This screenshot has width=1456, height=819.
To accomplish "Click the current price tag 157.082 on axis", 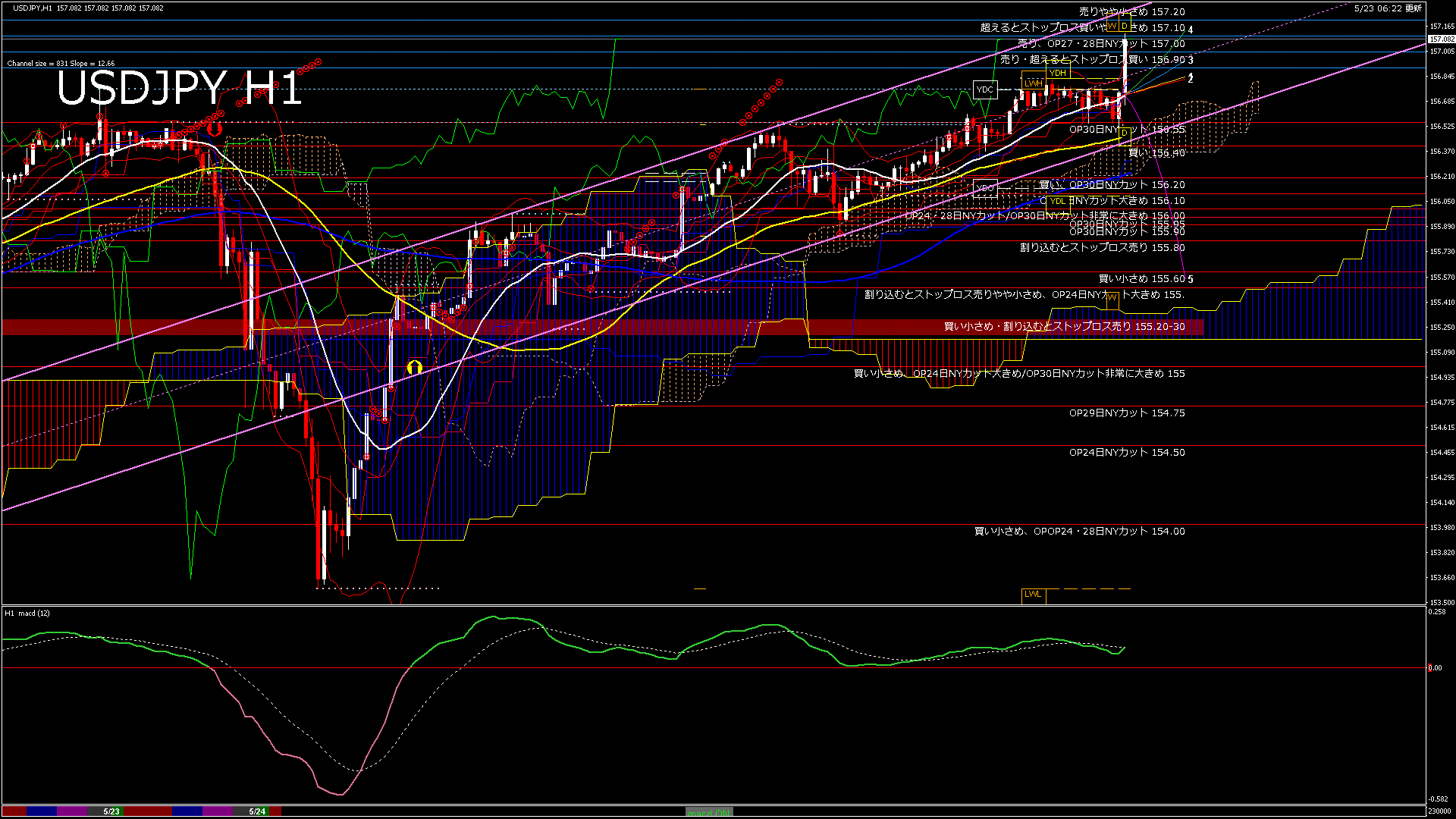I will [1441, 39].
